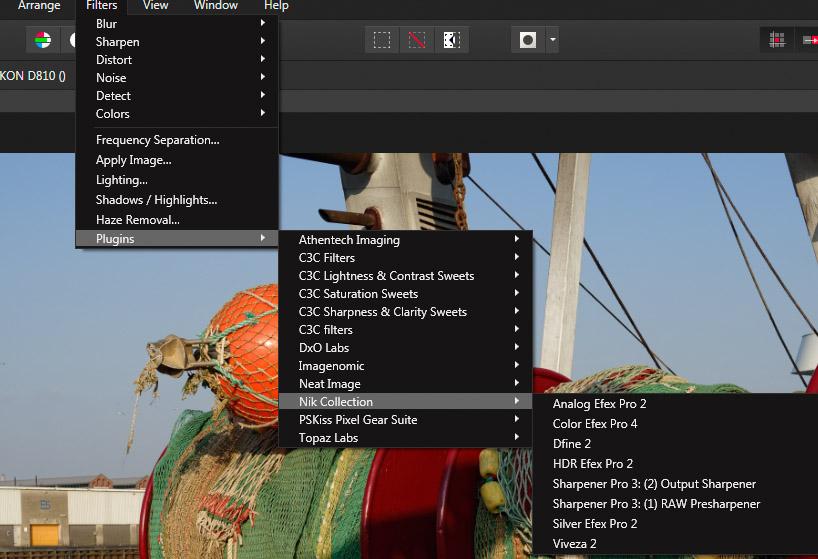Choose Haze Removal... filter

coord(177,220)
